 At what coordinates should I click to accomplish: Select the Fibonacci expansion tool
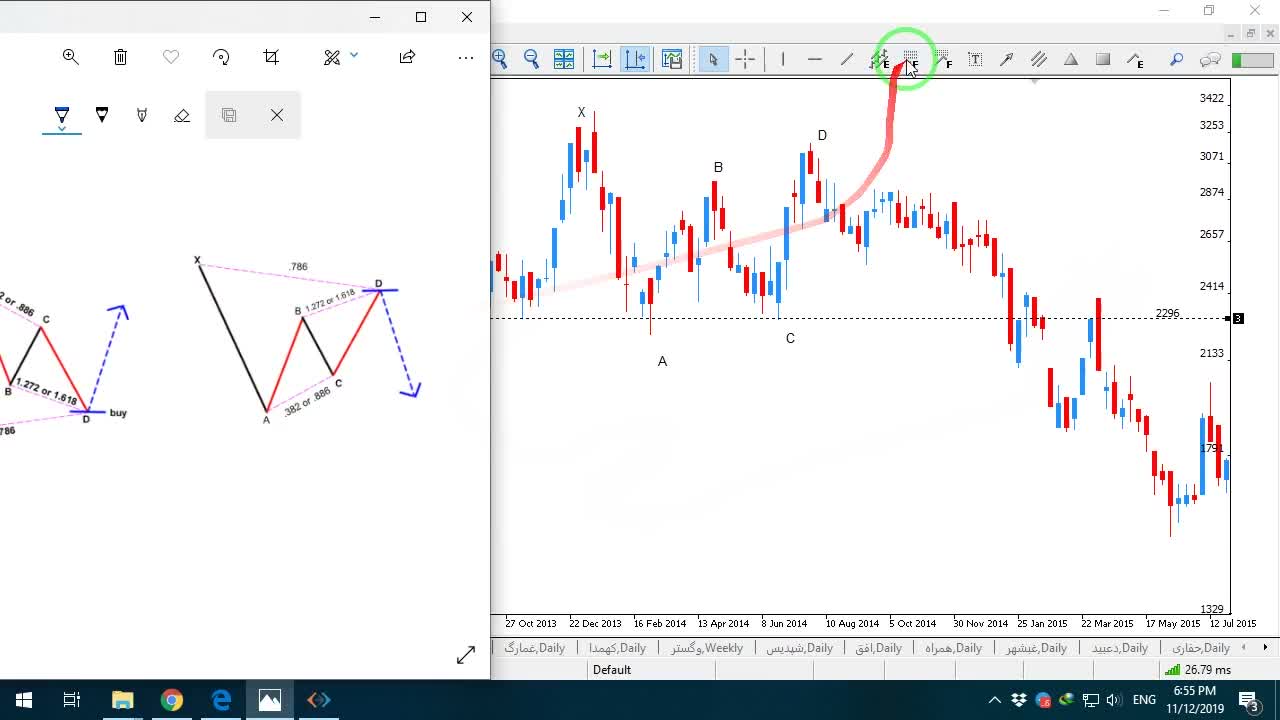click(x=1135, y=59)
